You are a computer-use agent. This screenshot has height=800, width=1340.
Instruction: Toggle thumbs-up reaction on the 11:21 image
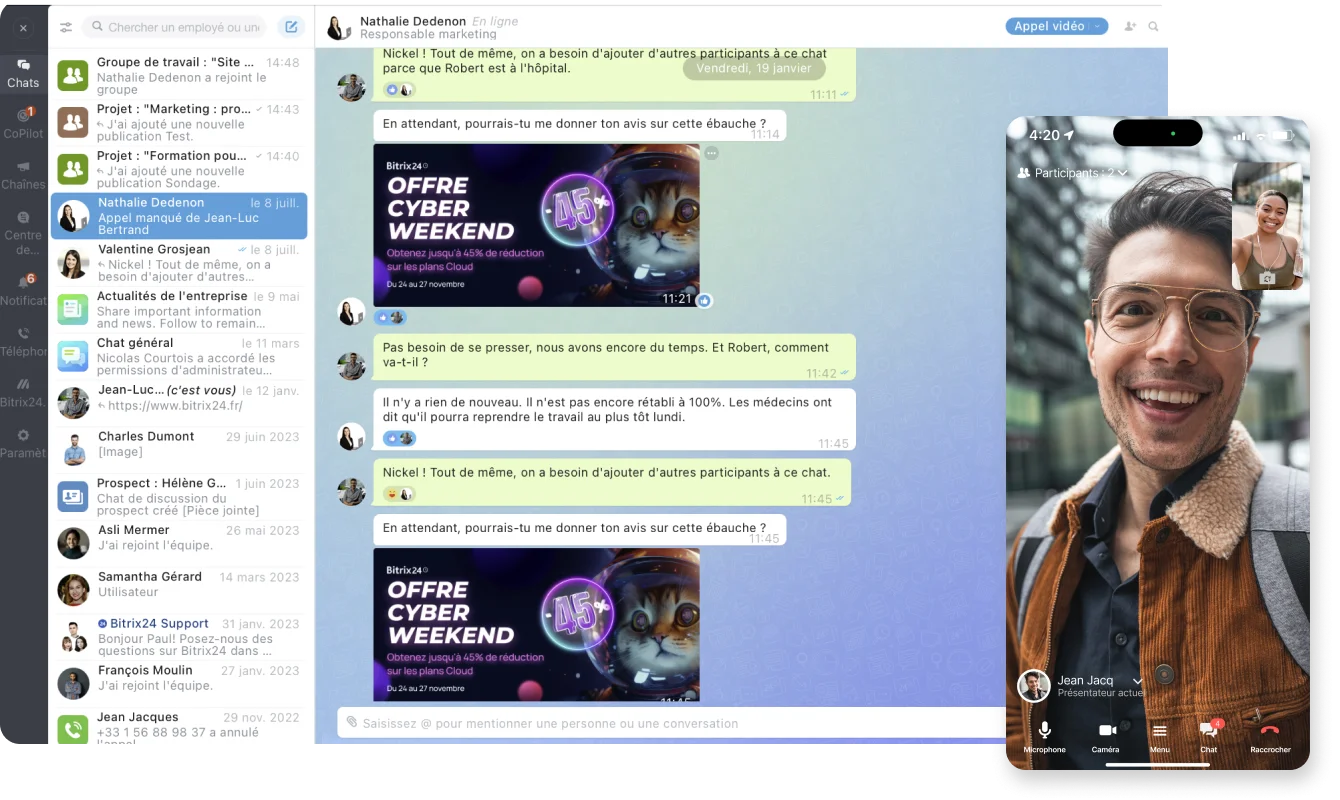point(704,300)
